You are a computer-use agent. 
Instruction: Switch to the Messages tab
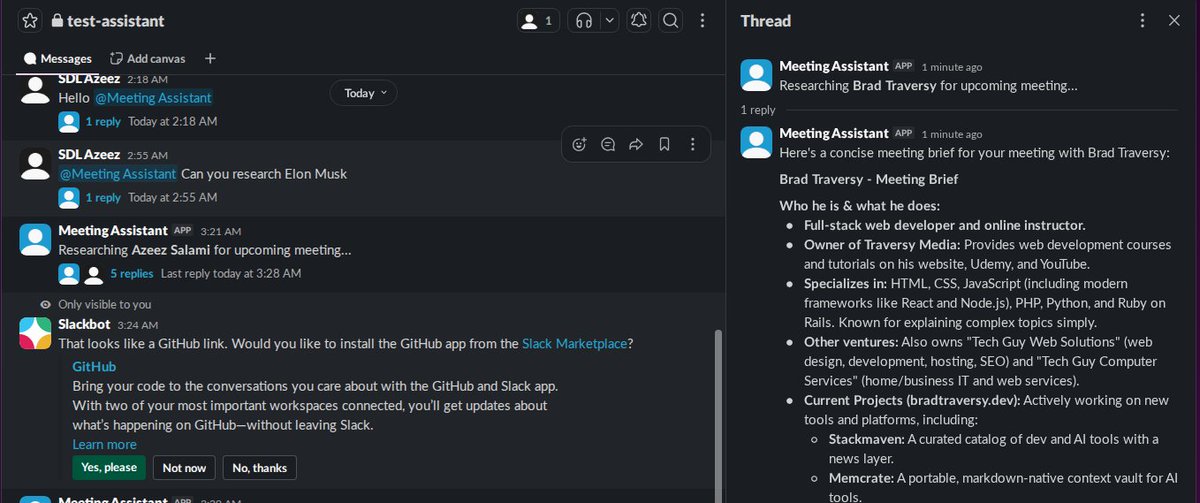pyautogui.click(x=58, y=59)
